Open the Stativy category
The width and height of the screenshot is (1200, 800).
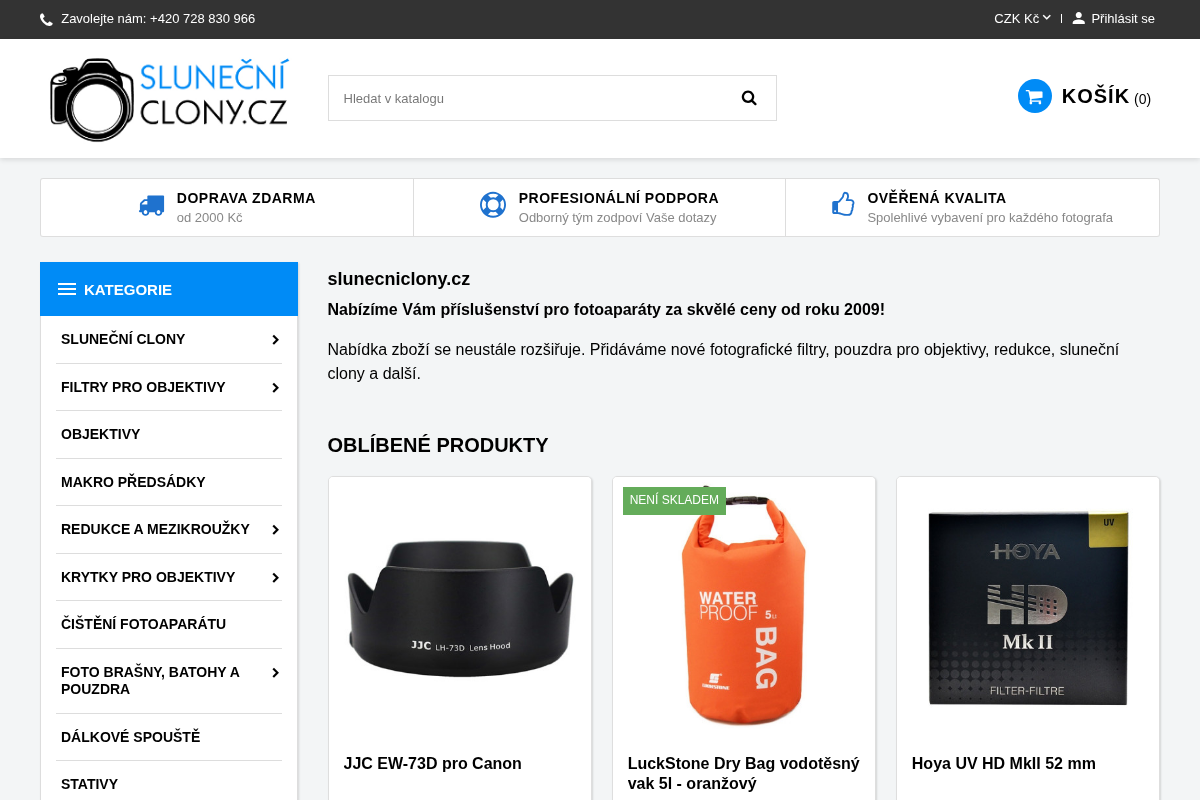pyautogui.click(x=89, y=784)
